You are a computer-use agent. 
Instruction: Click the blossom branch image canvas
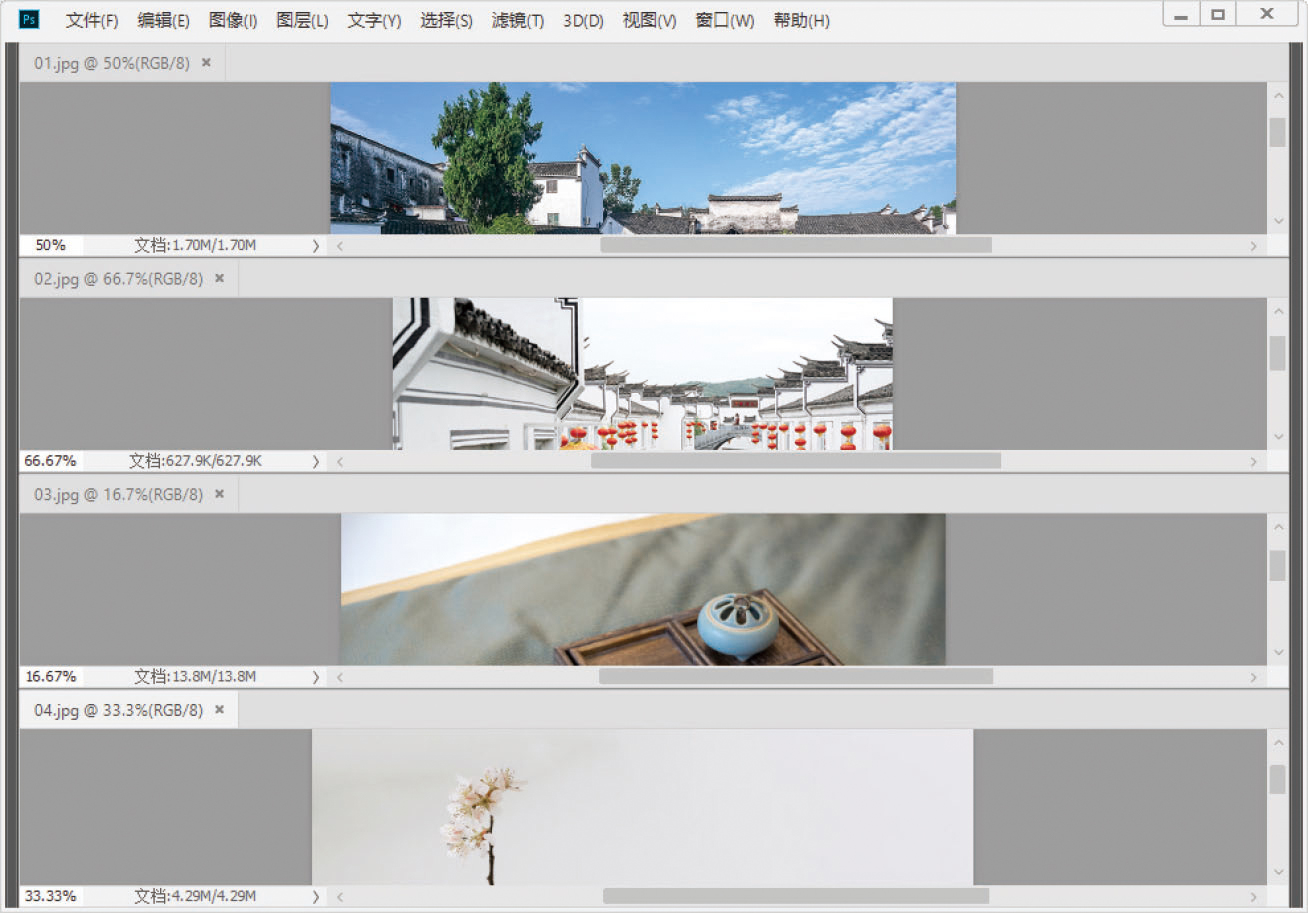(x=643, y=807)
